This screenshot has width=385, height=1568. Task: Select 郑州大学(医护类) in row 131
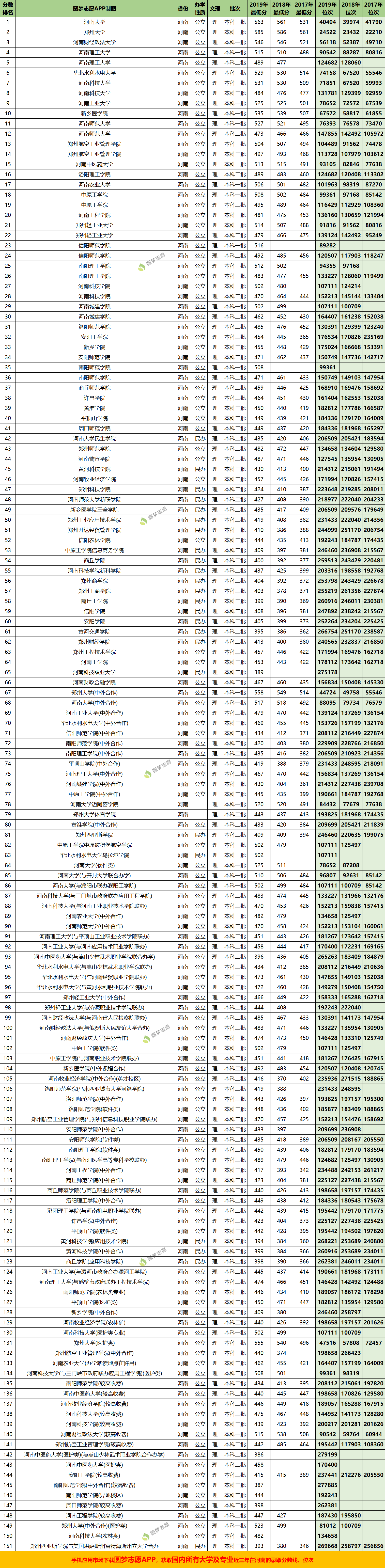95,1342
